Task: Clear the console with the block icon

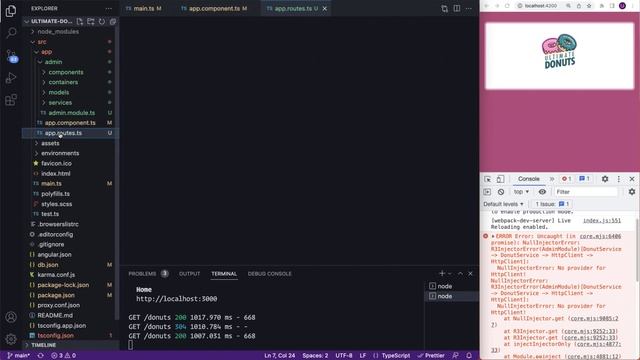Action: [501, 192]
